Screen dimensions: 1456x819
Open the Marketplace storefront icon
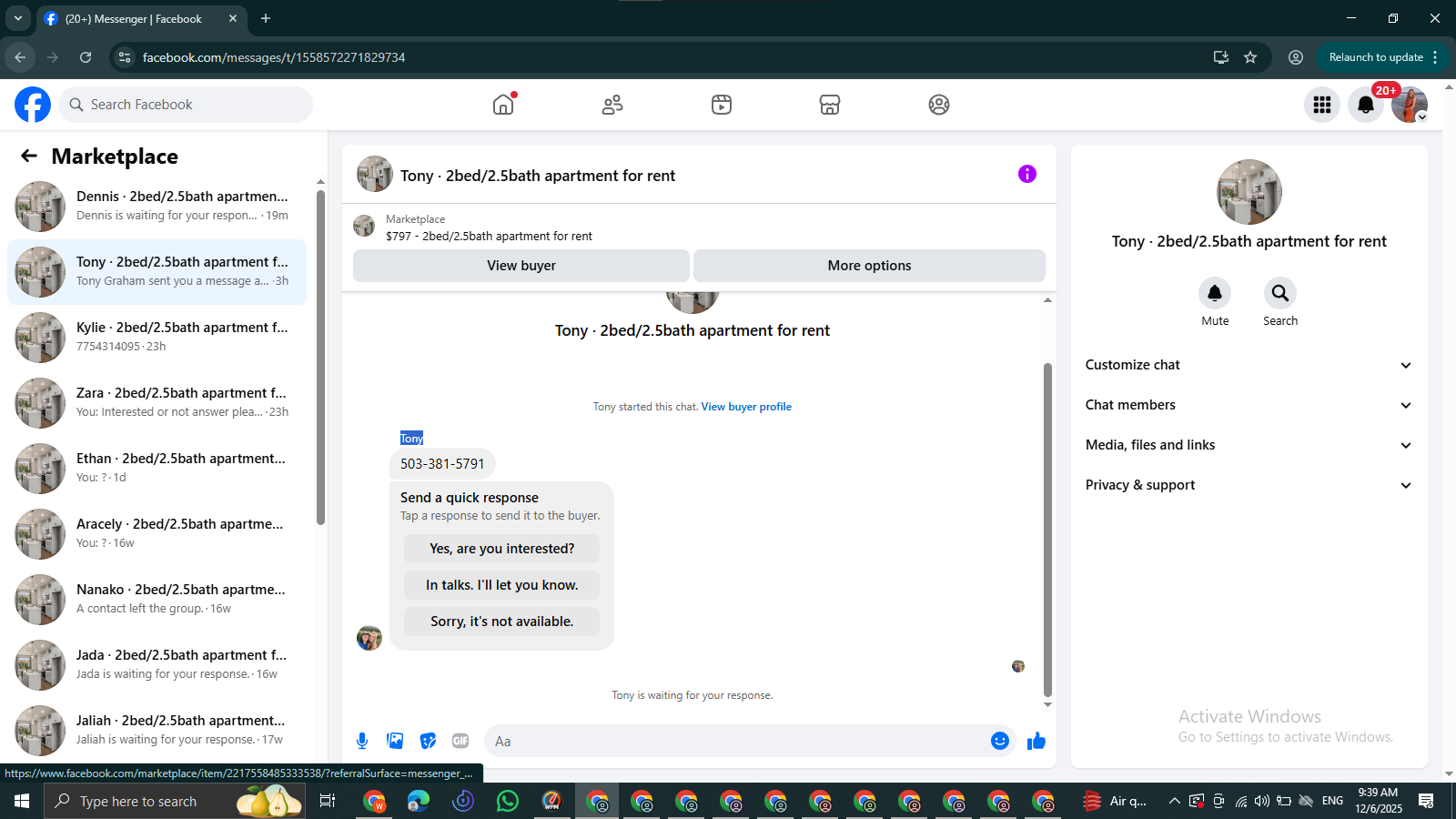coord(830,105)
